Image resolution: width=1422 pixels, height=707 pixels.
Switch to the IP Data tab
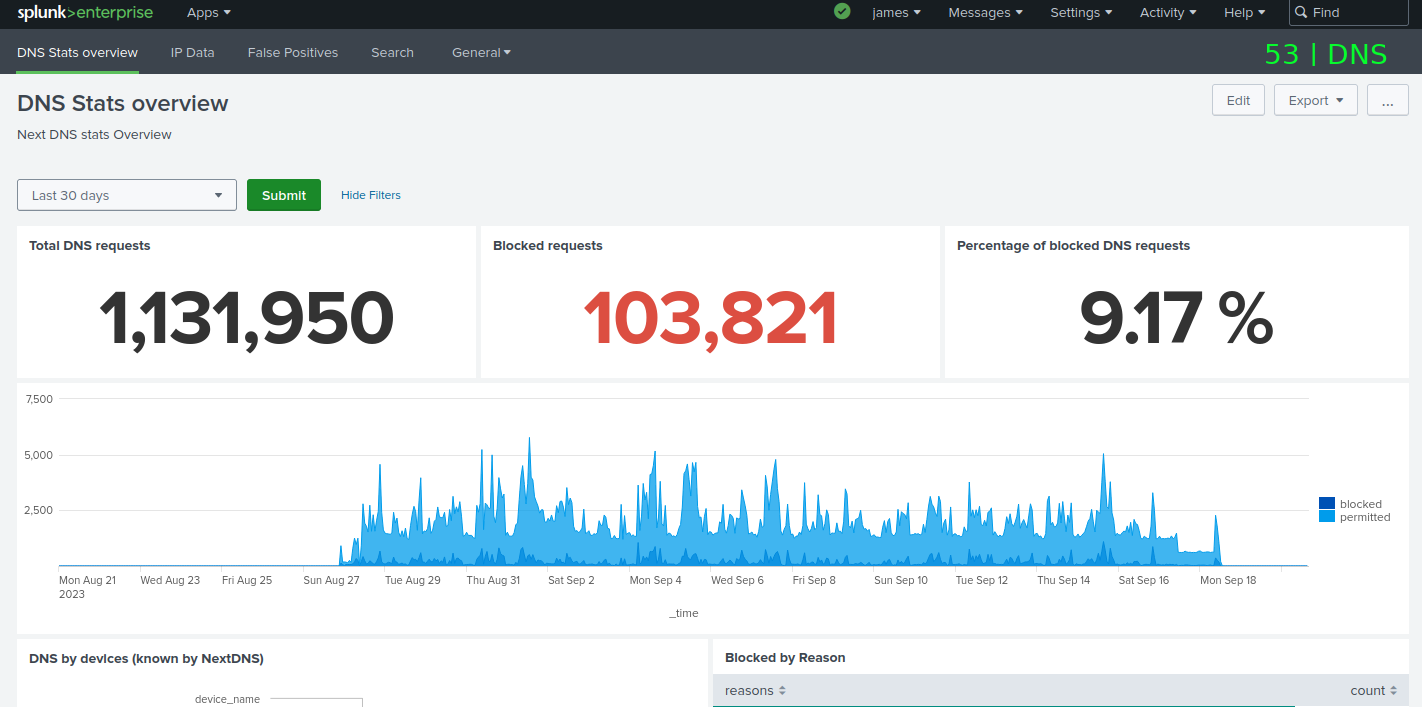point(193,53)
